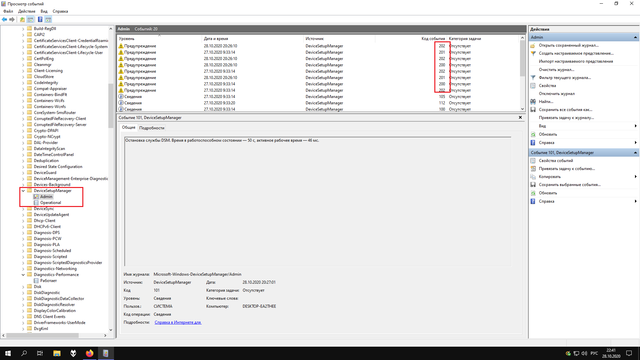Collapse the Diagnostics-Performance tree node

tap(23, 275)
